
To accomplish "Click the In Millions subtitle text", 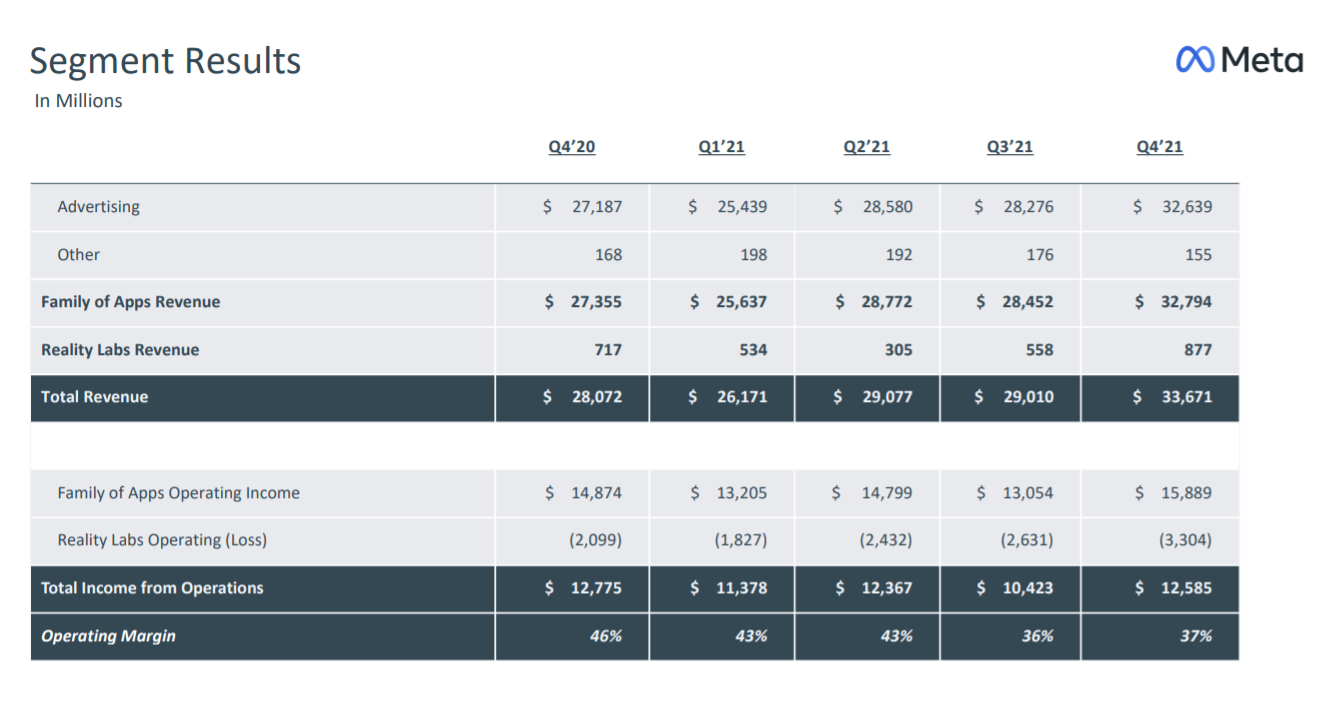I will click(78, 101).
